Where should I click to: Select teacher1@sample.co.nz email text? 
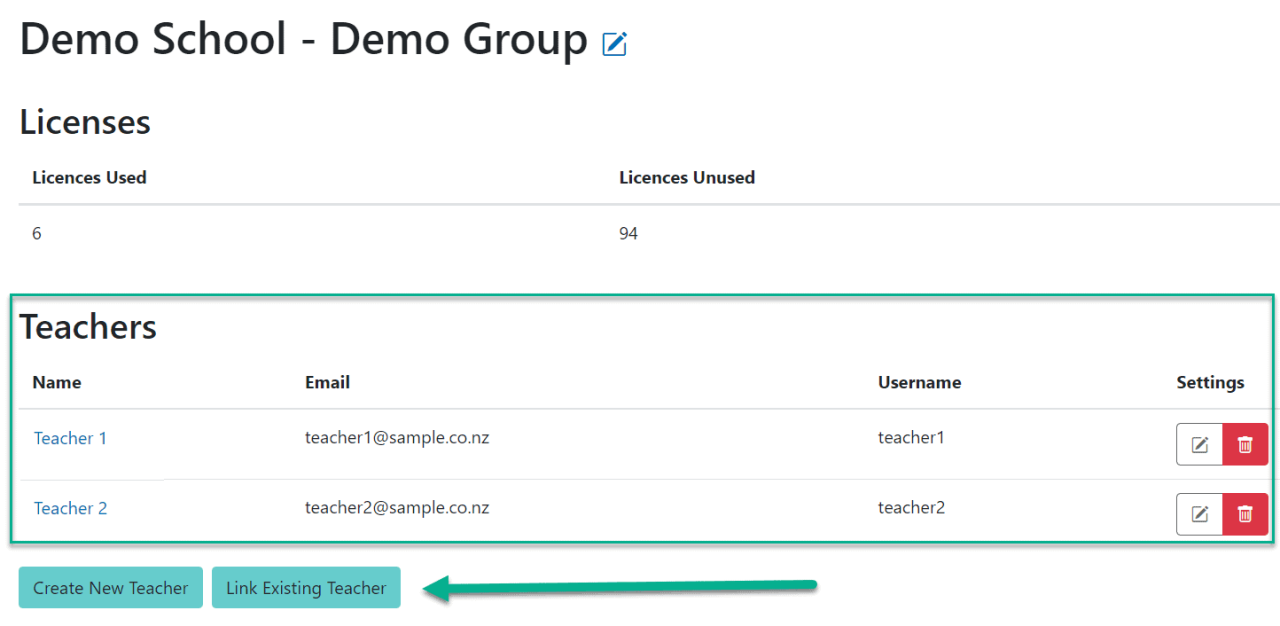397,437
